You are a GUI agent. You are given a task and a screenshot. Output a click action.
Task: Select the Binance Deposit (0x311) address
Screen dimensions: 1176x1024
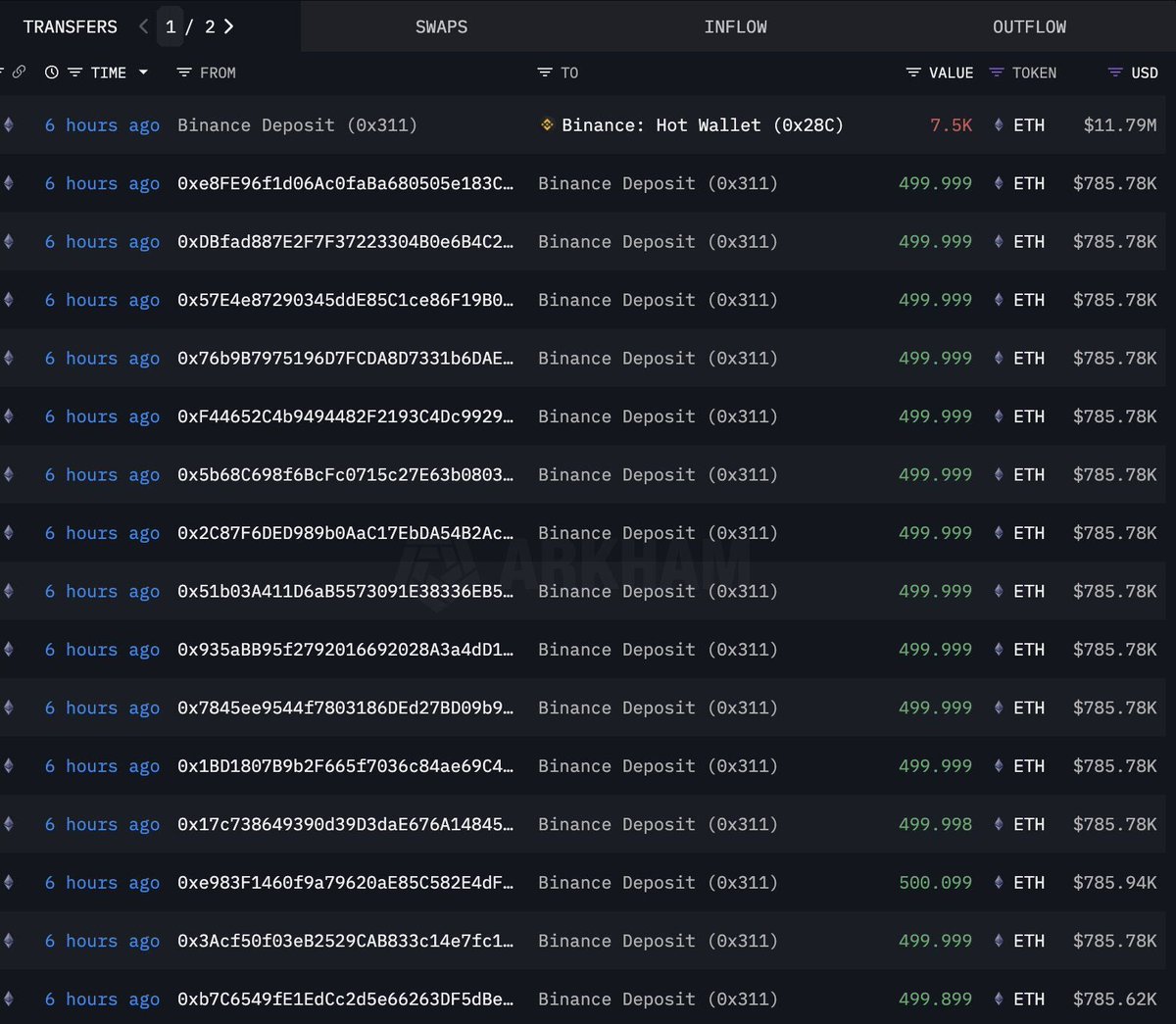299,124
